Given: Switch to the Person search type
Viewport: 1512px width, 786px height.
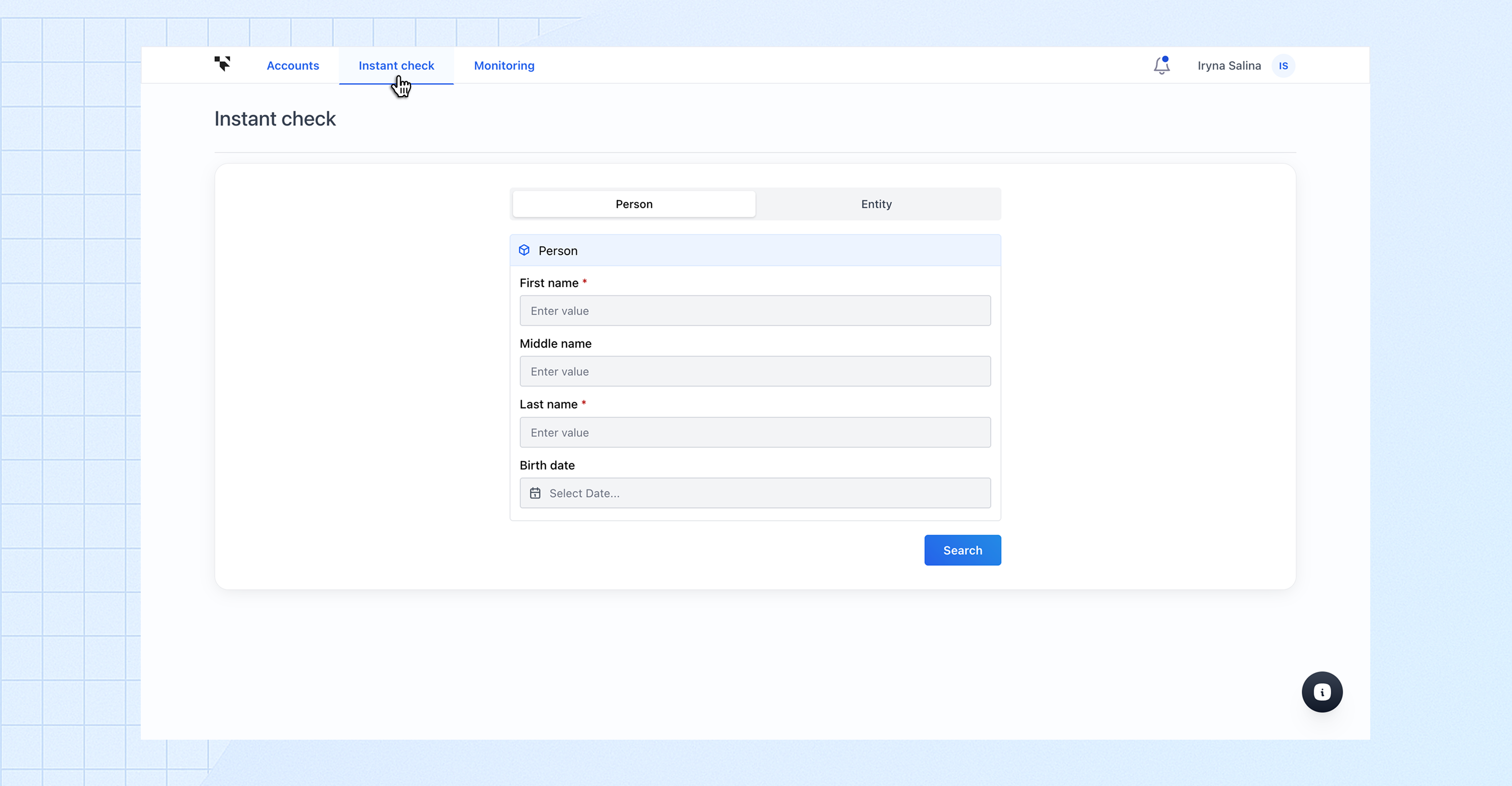Looking at the screenshot, I should (634, 204).
